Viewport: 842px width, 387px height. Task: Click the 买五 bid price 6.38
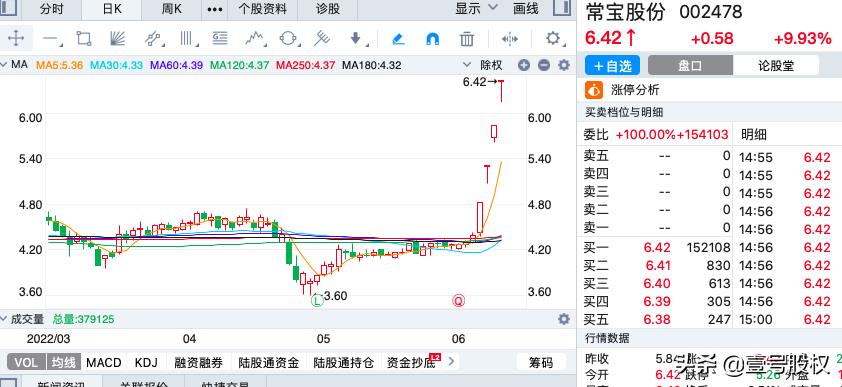tap(657, 319)
